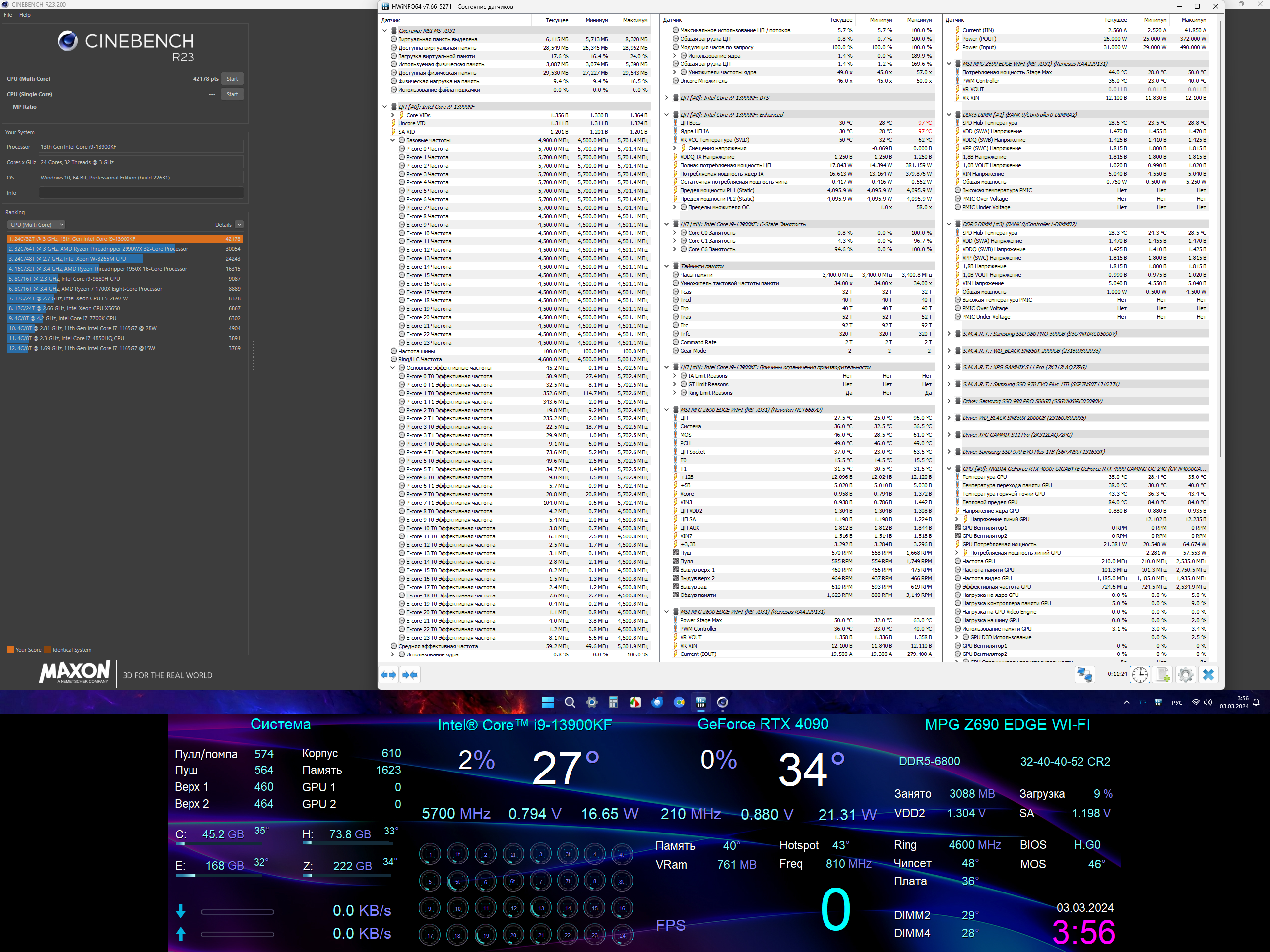This screenshot has width=1270, height=952.
Task: Collapse the Система: MSI MS-7D31 sensor group
Action: (384, 30)
